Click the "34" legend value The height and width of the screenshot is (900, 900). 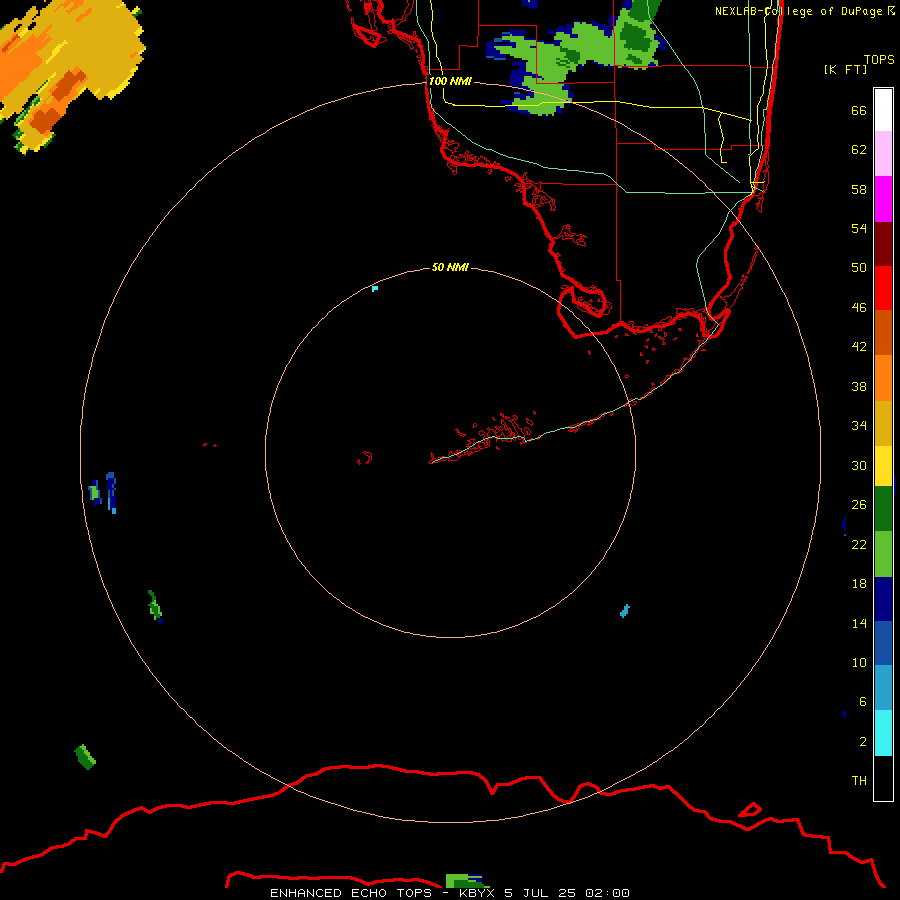pyautogui.click(x=859, y=425)
